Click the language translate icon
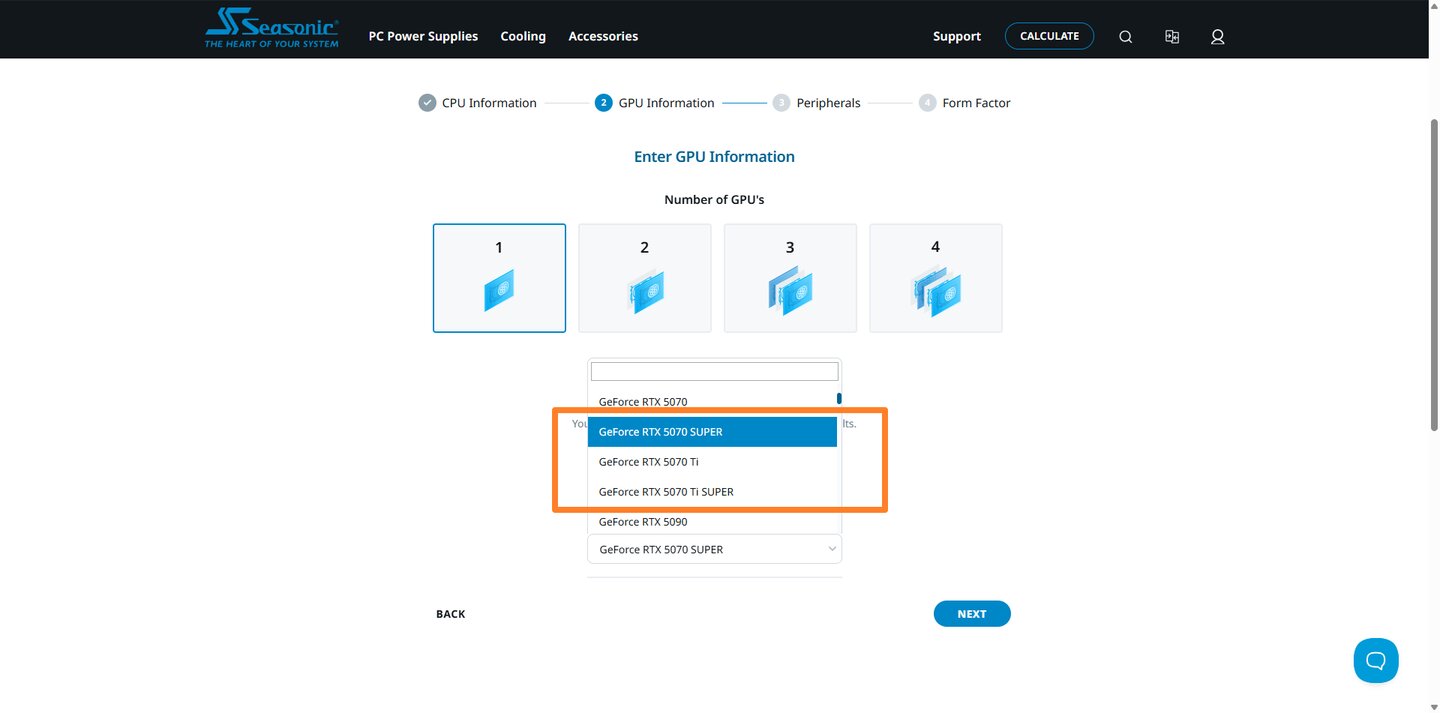 pyautogui.click(x=1172, y=37)
